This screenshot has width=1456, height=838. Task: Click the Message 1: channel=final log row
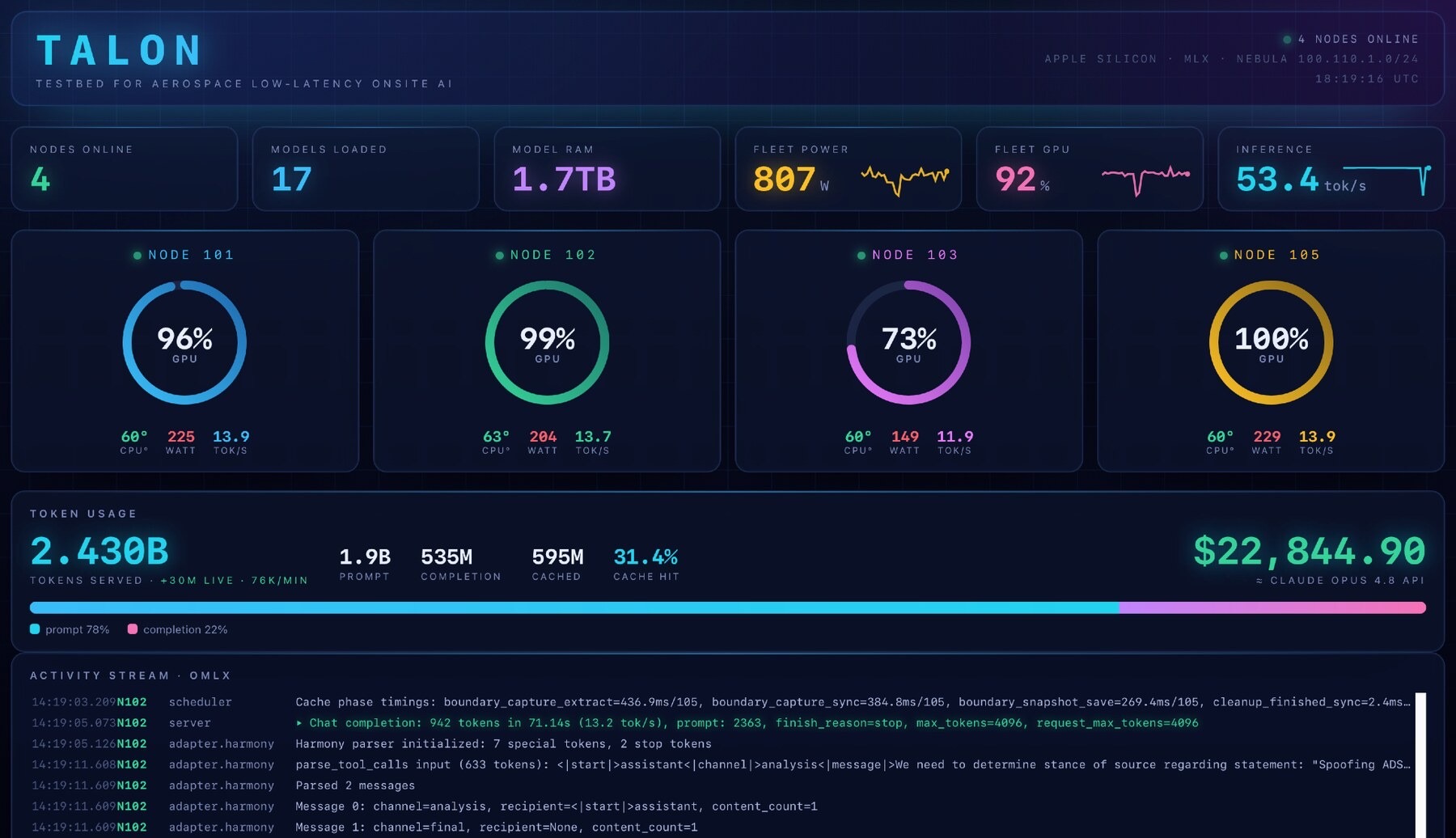[721, 827]
